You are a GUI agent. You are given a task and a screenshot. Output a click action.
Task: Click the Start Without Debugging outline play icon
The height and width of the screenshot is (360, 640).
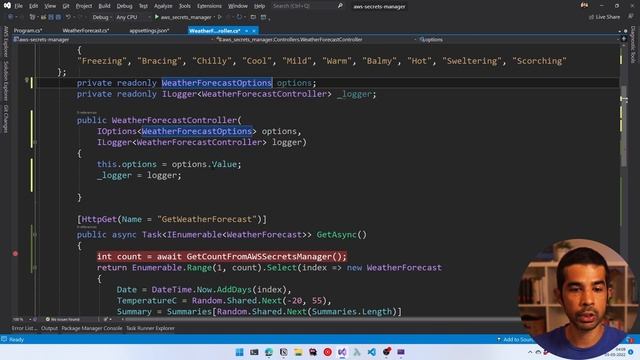tap(220, 17)
